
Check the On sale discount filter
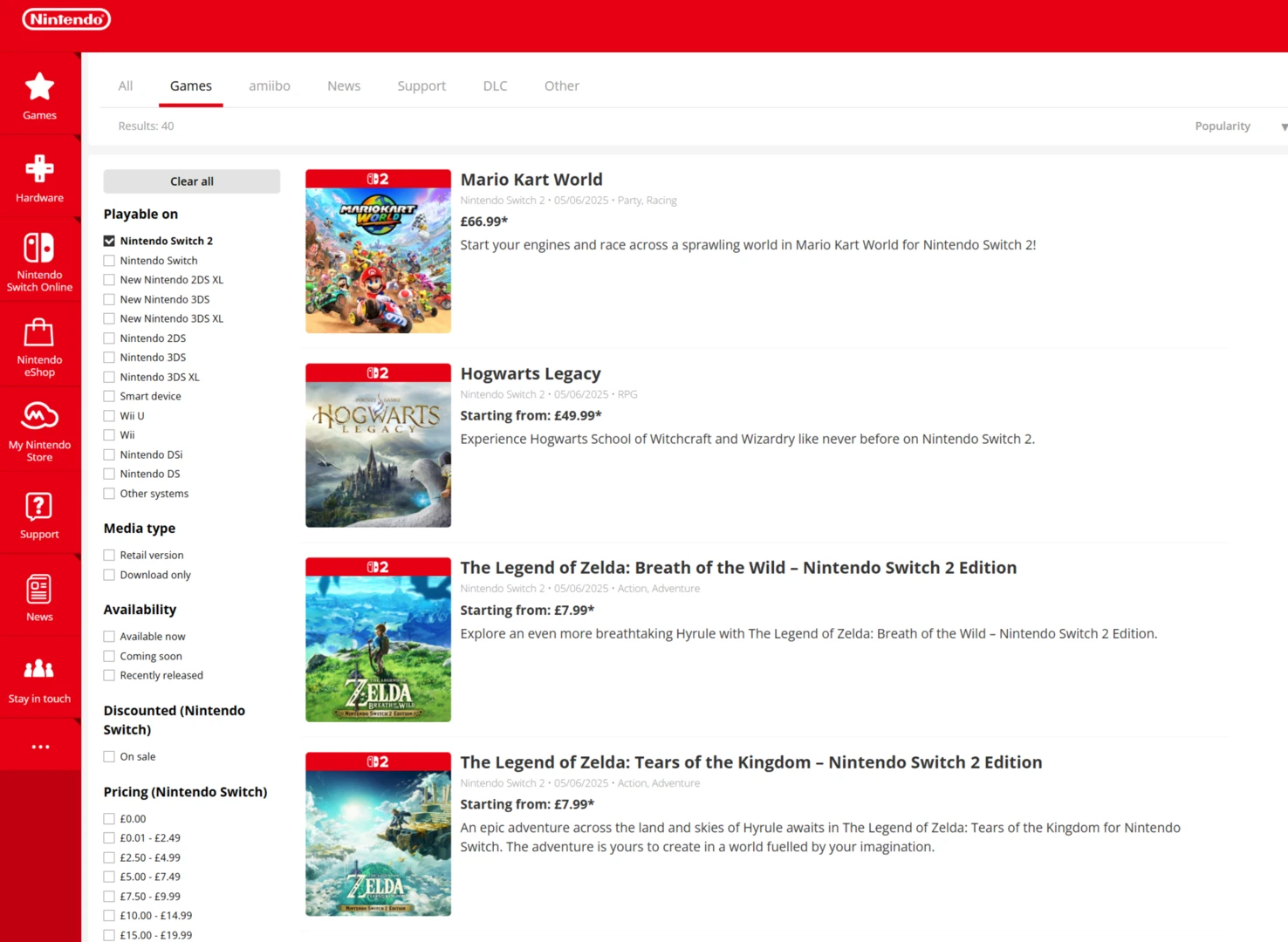(x=109, y=756)
